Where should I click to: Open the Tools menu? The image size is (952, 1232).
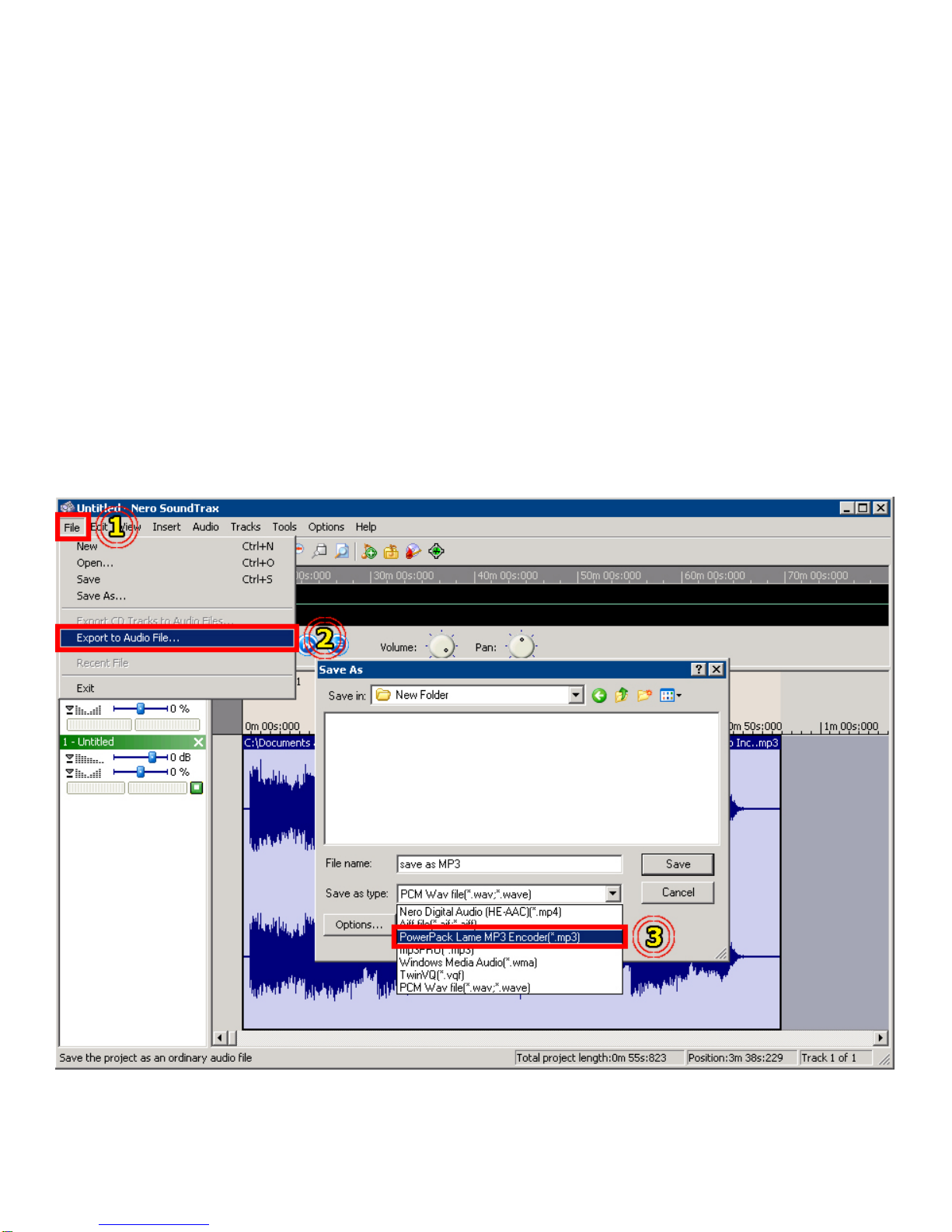284,527
